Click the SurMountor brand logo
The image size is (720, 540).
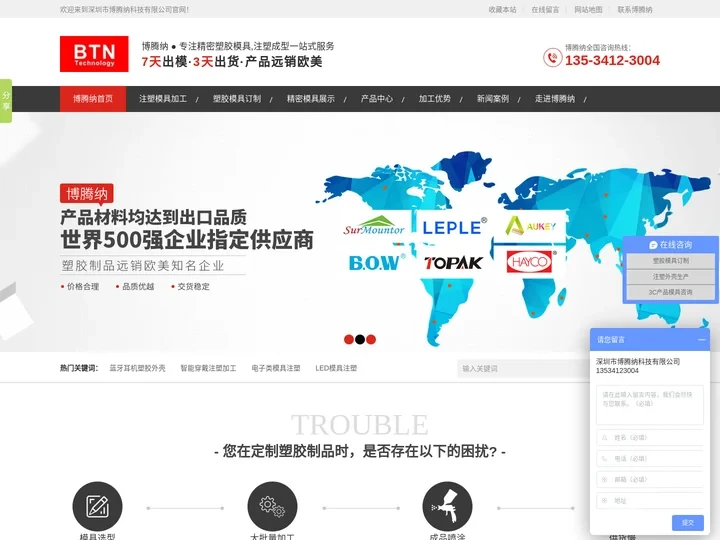click(374, 225)
